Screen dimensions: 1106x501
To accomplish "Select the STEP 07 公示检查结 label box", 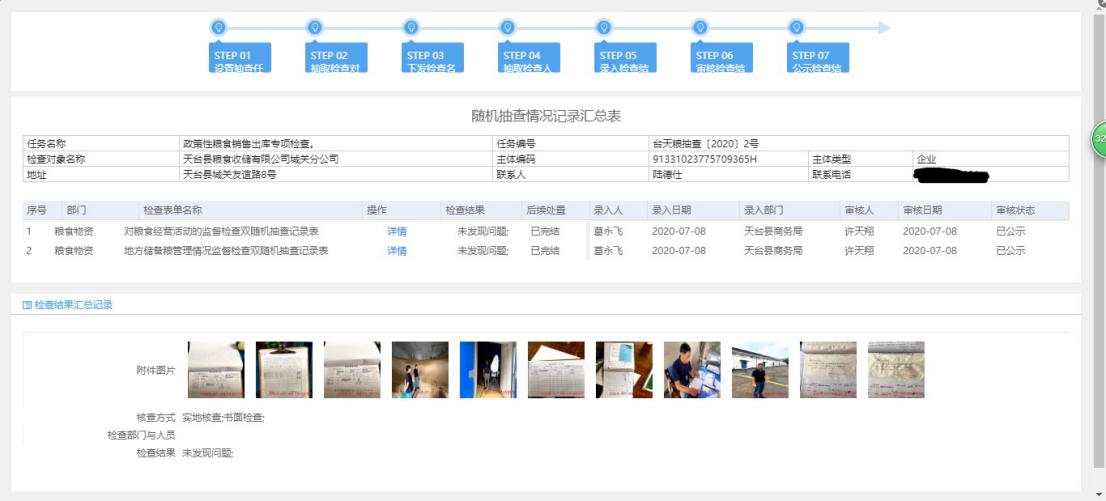I will click(x=818, y=59).
